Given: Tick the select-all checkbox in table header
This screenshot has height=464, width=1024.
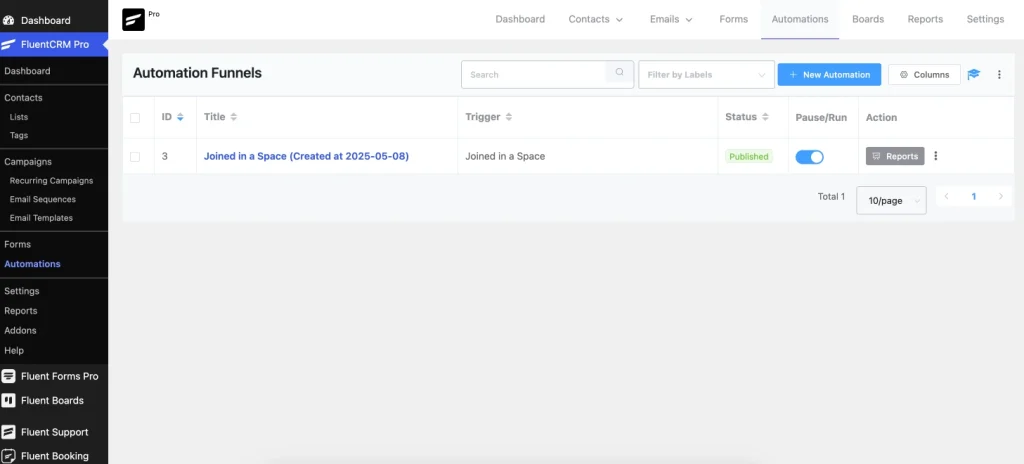Looking at the screenshot, I should coord(135,118).
